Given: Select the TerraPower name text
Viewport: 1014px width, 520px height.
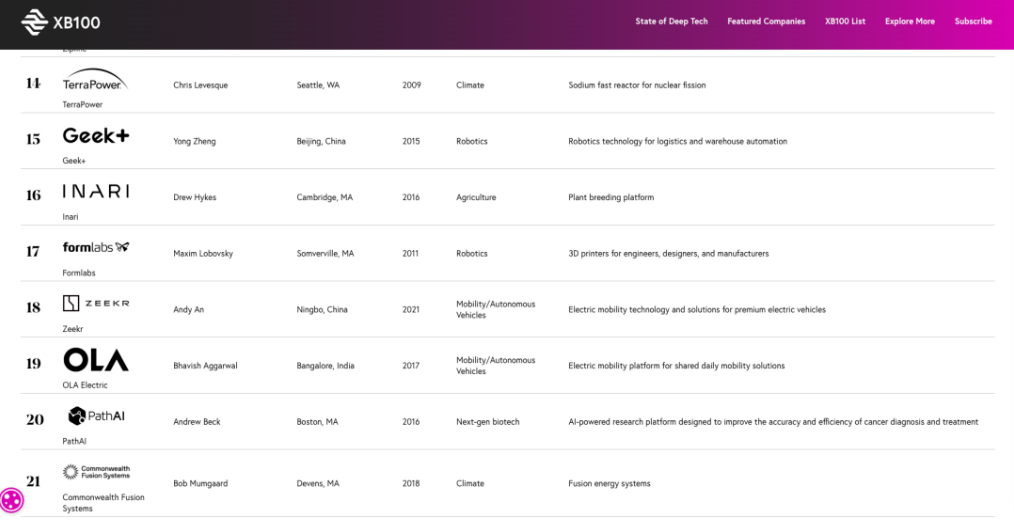Looking at the screenshot, I should click(x=82, y=105).
